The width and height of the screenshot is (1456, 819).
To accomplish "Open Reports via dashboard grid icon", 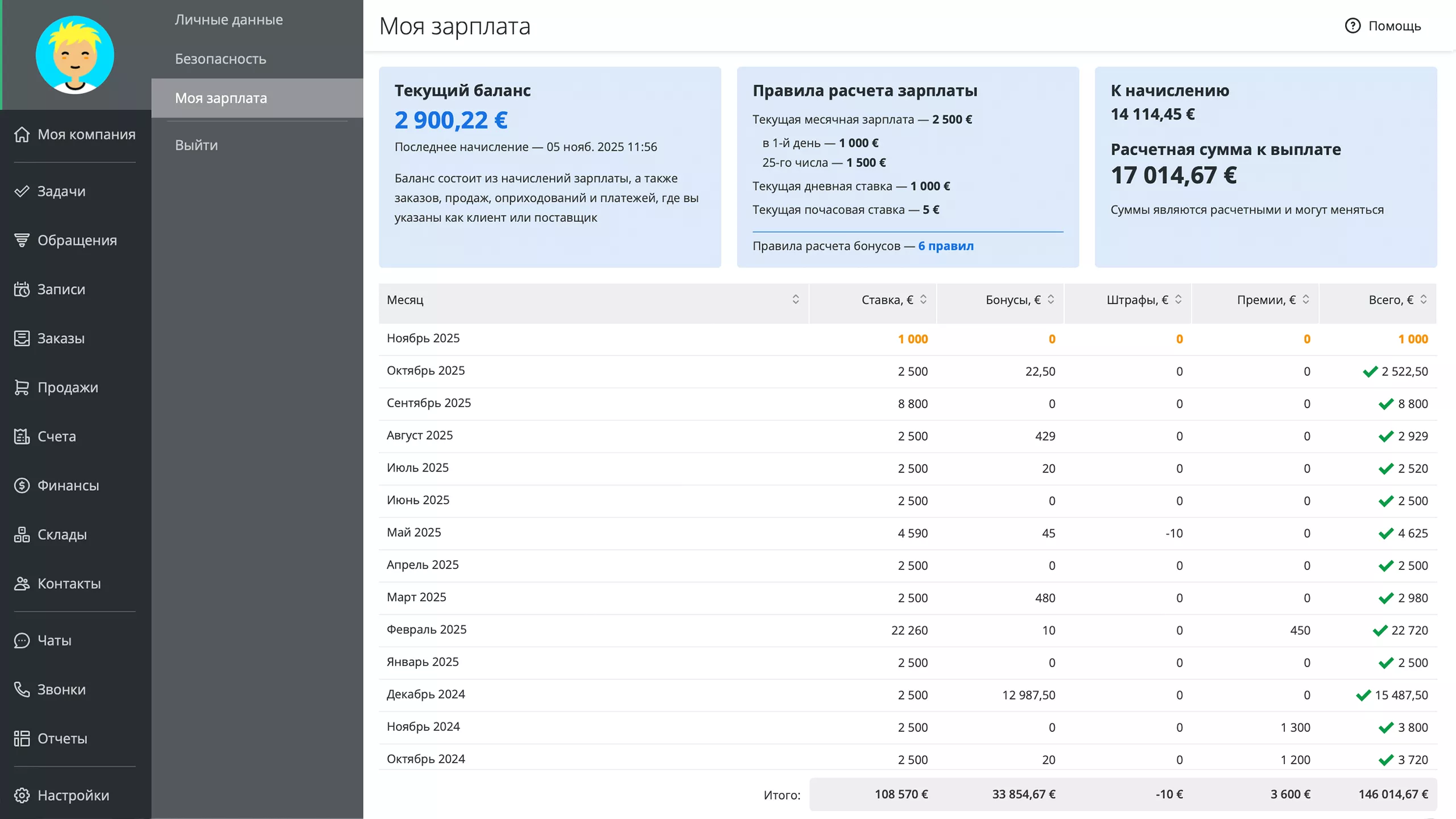I will point(22,738).
